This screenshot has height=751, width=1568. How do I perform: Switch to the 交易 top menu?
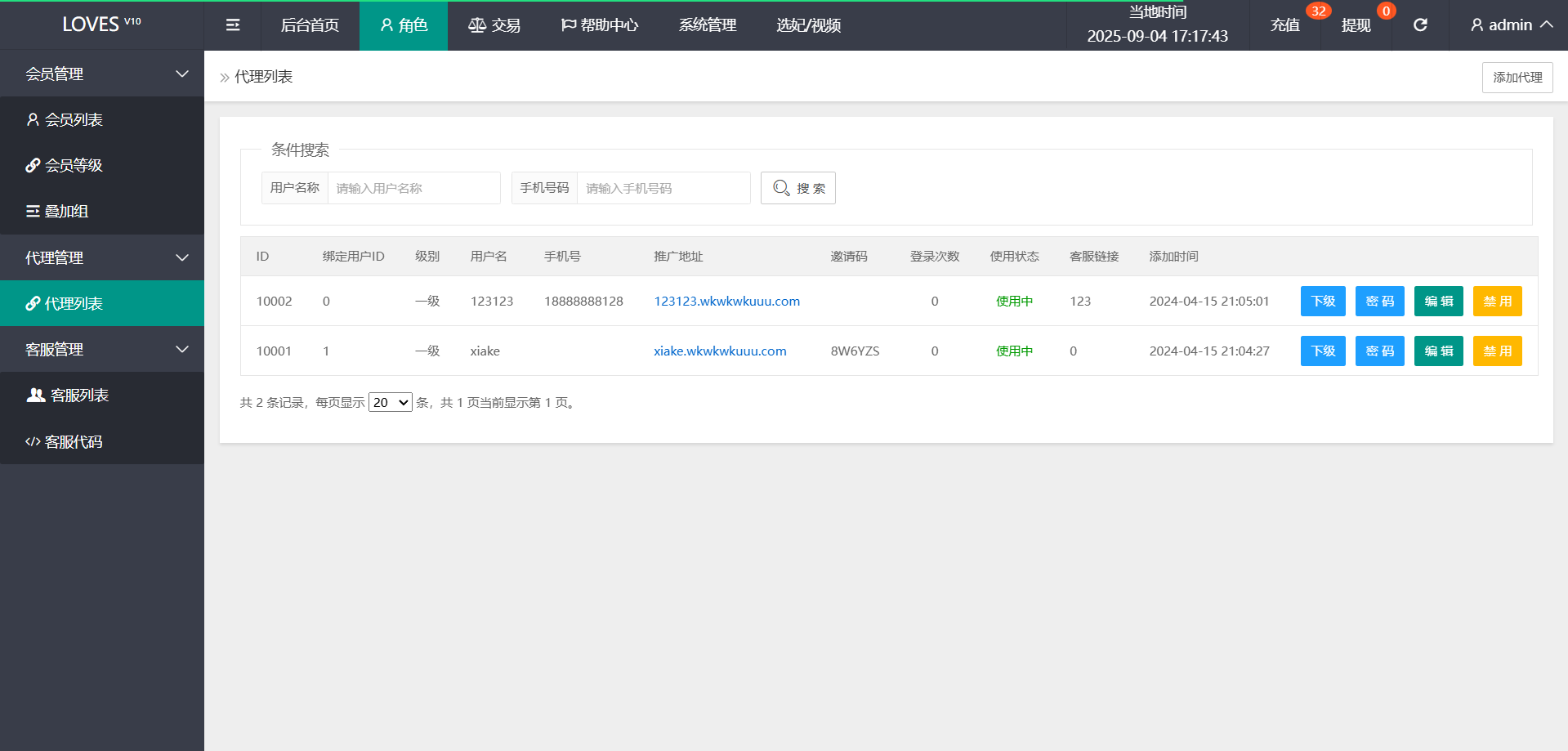494,25
